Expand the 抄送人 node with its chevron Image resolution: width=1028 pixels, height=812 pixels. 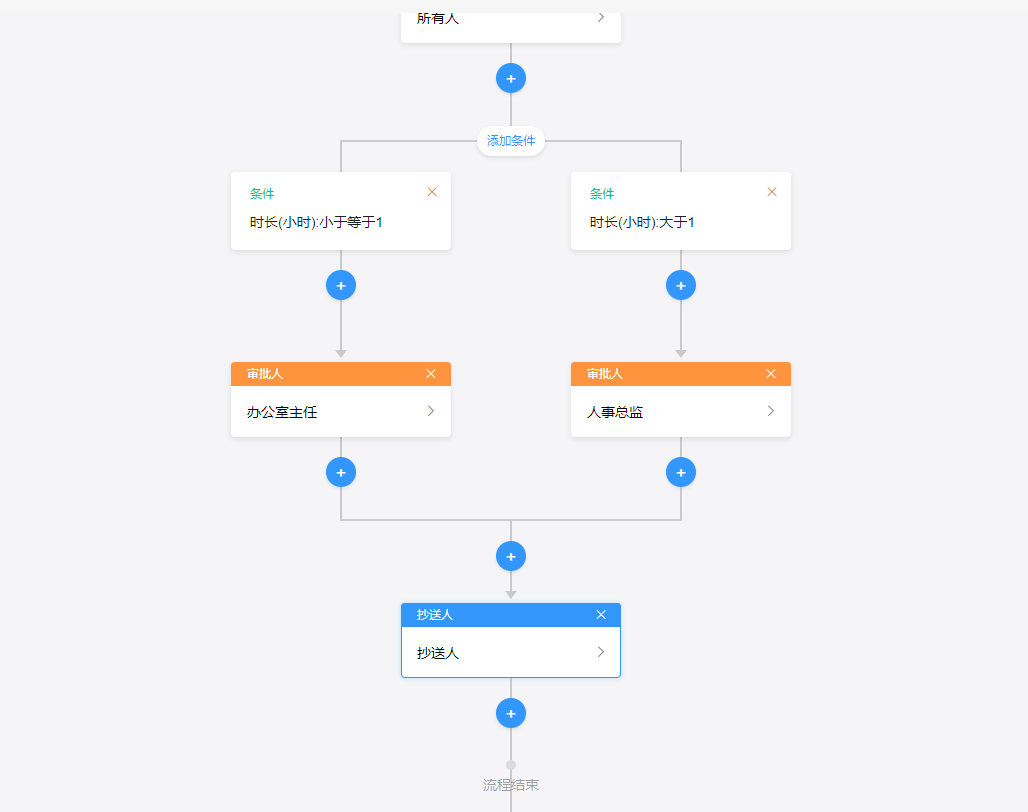[600, 651]
